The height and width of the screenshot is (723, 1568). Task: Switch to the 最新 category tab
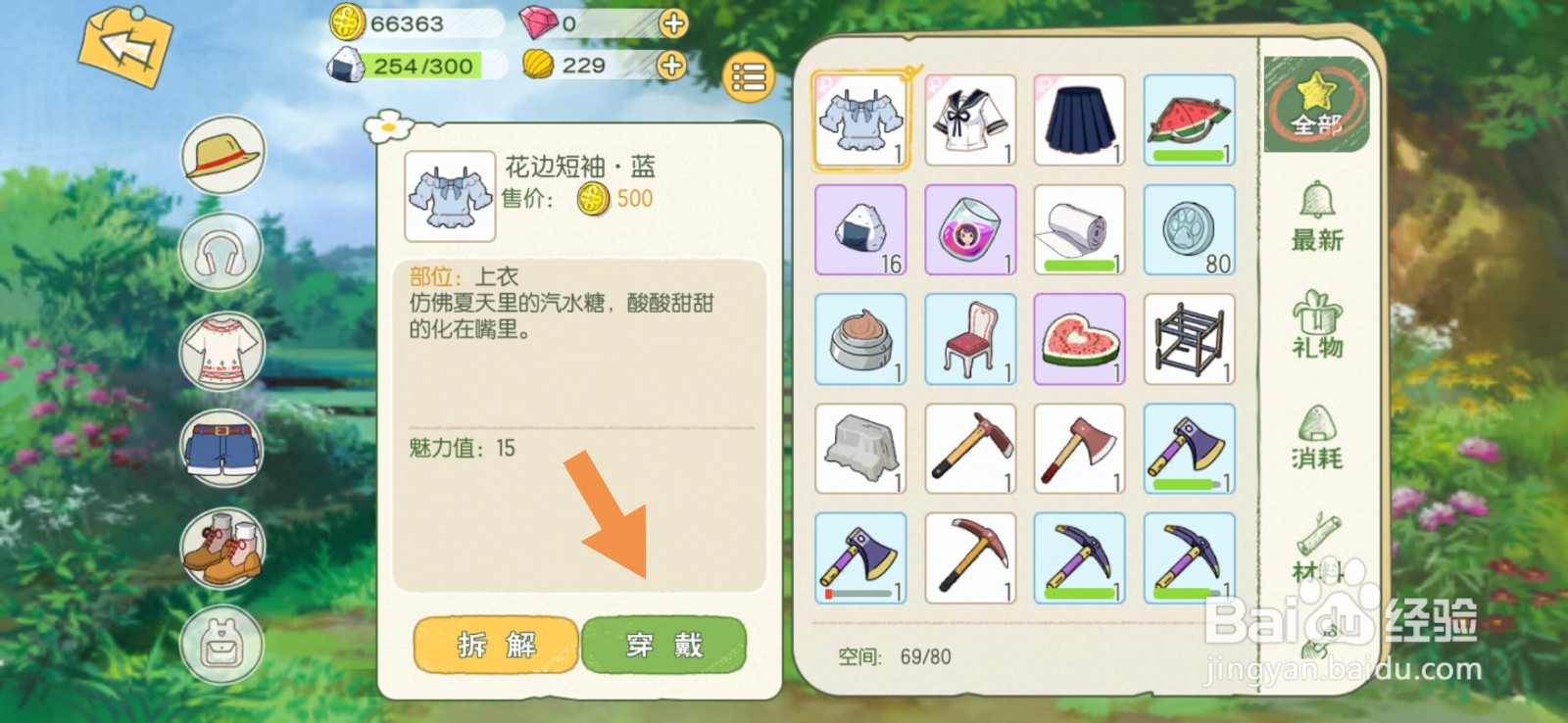pos(1316,217)
